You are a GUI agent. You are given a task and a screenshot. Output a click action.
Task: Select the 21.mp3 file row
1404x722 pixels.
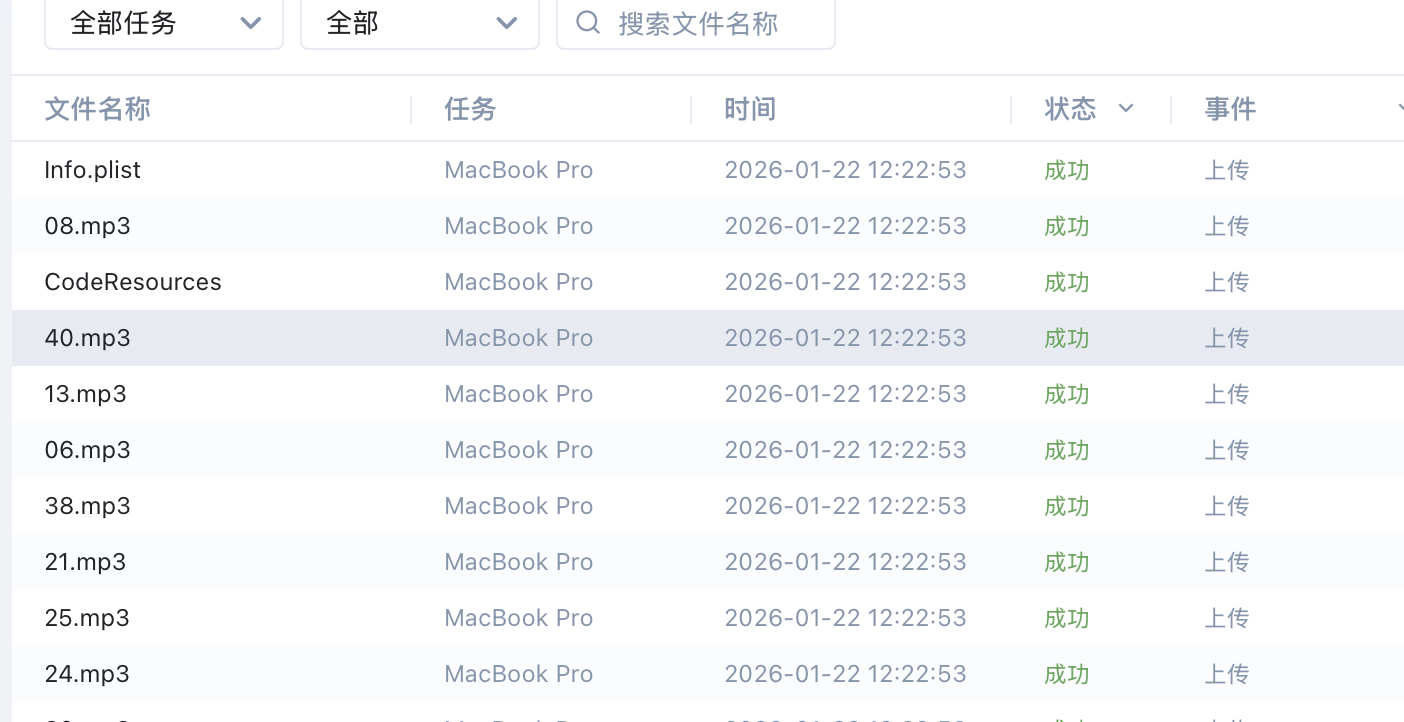click(86, 562)
